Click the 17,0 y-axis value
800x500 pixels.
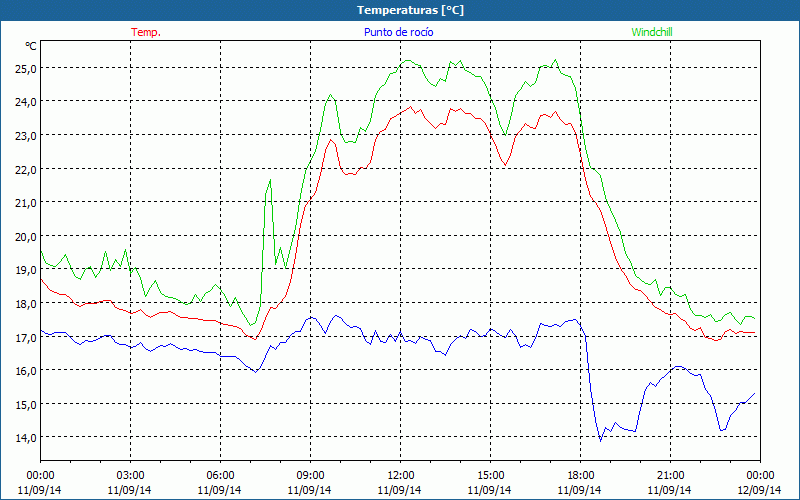[x=26, y=337]
